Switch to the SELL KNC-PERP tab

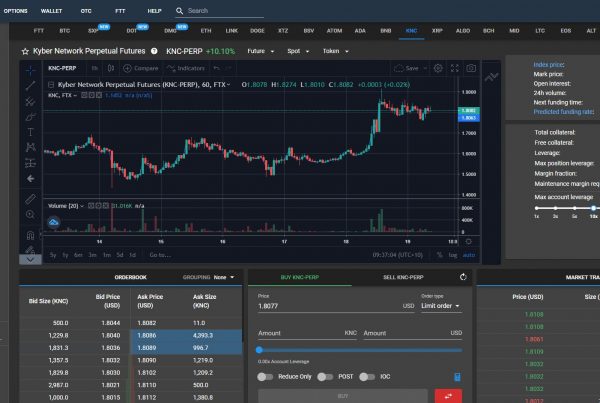coord(403,277)
